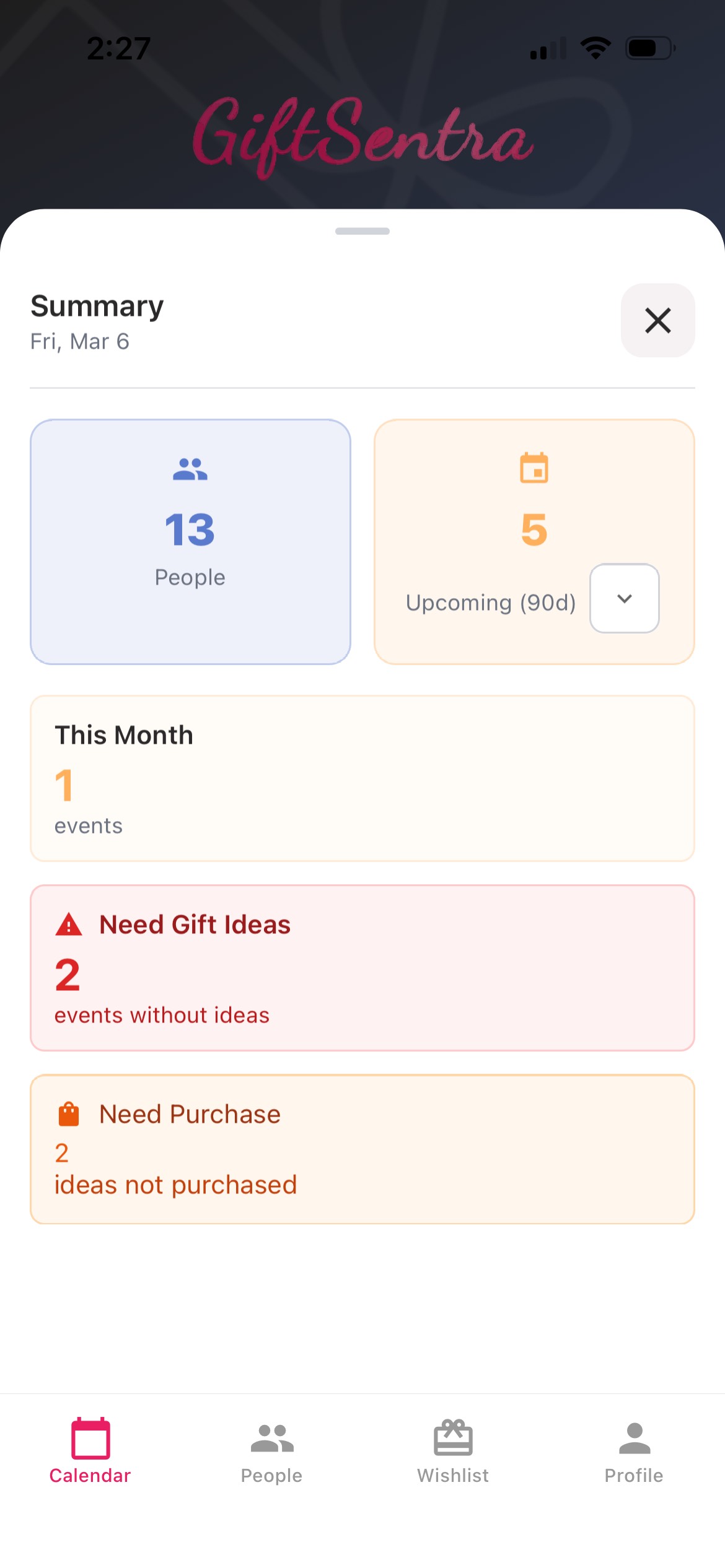This screenshot has height=1568, width=725.
Task: Tap the orange calendar icon in Upcoming card
Action: tap(534, 468)
